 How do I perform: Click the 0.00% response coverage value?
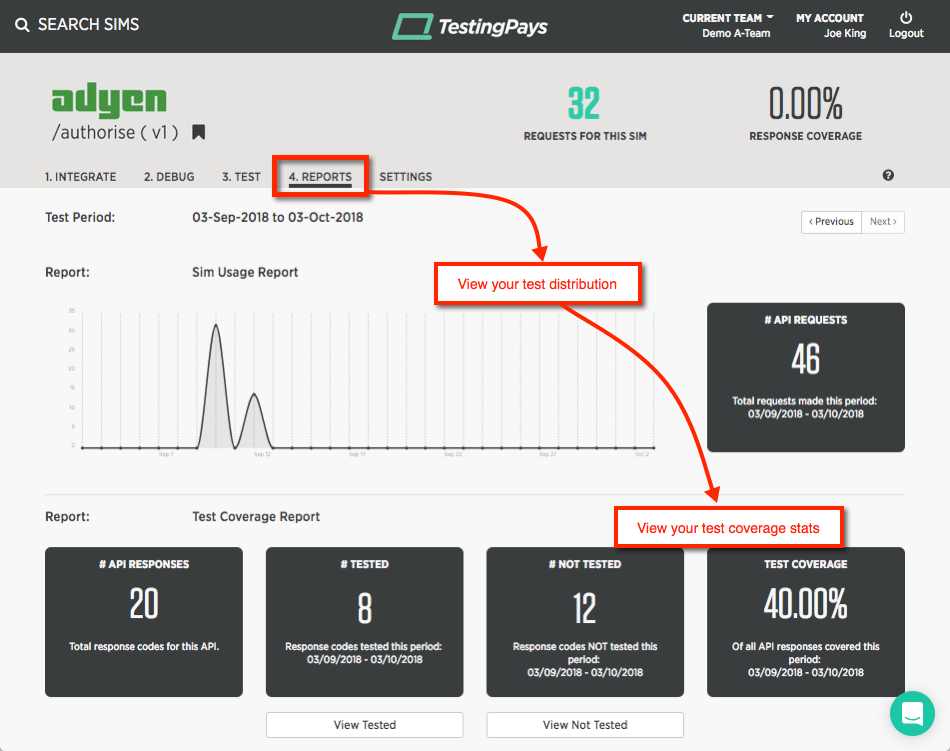(806, 104)
